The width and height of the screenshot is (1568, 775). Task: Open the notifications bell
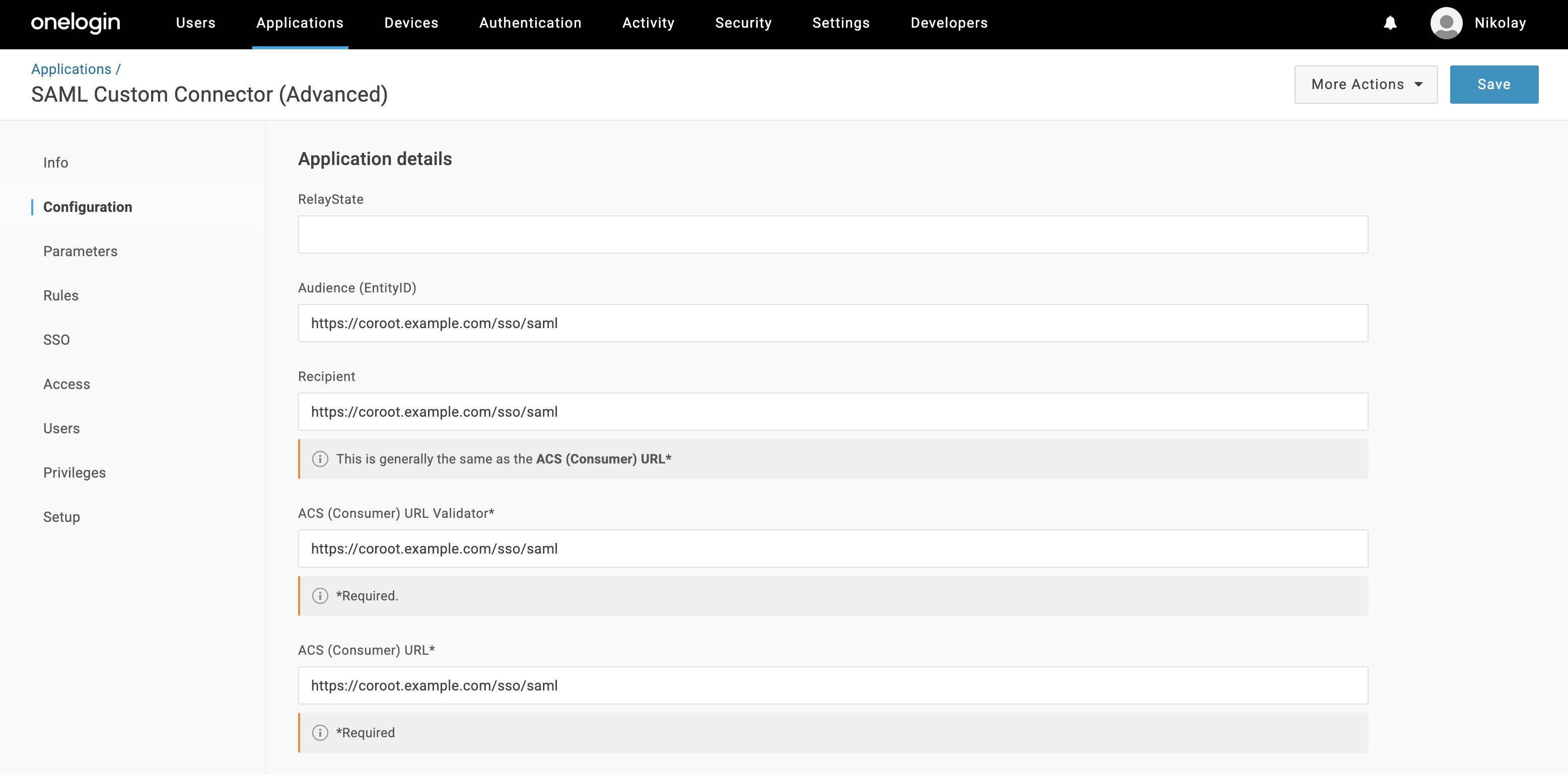click(x=1390, y=23)
